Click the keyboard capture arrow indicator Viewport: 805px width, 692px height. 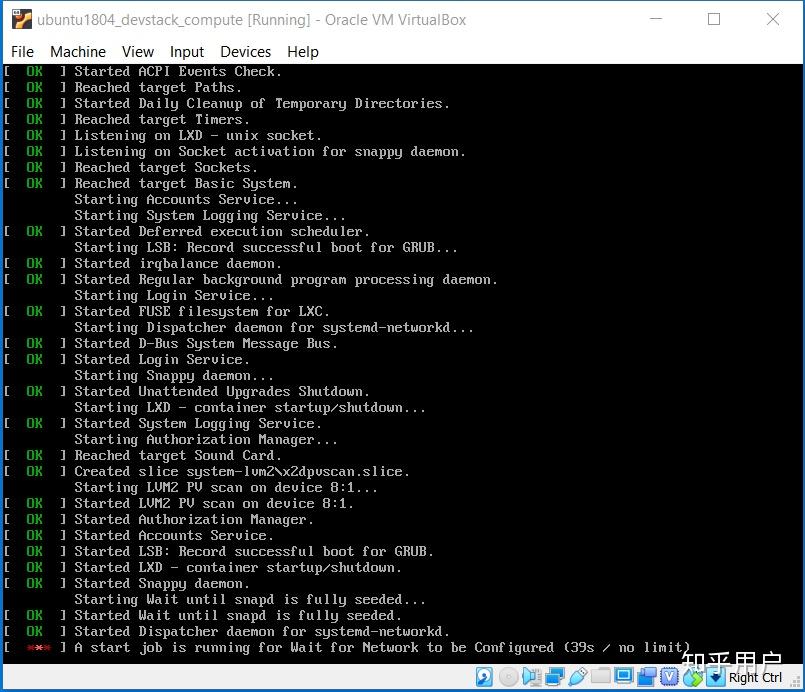click(716, 677)
